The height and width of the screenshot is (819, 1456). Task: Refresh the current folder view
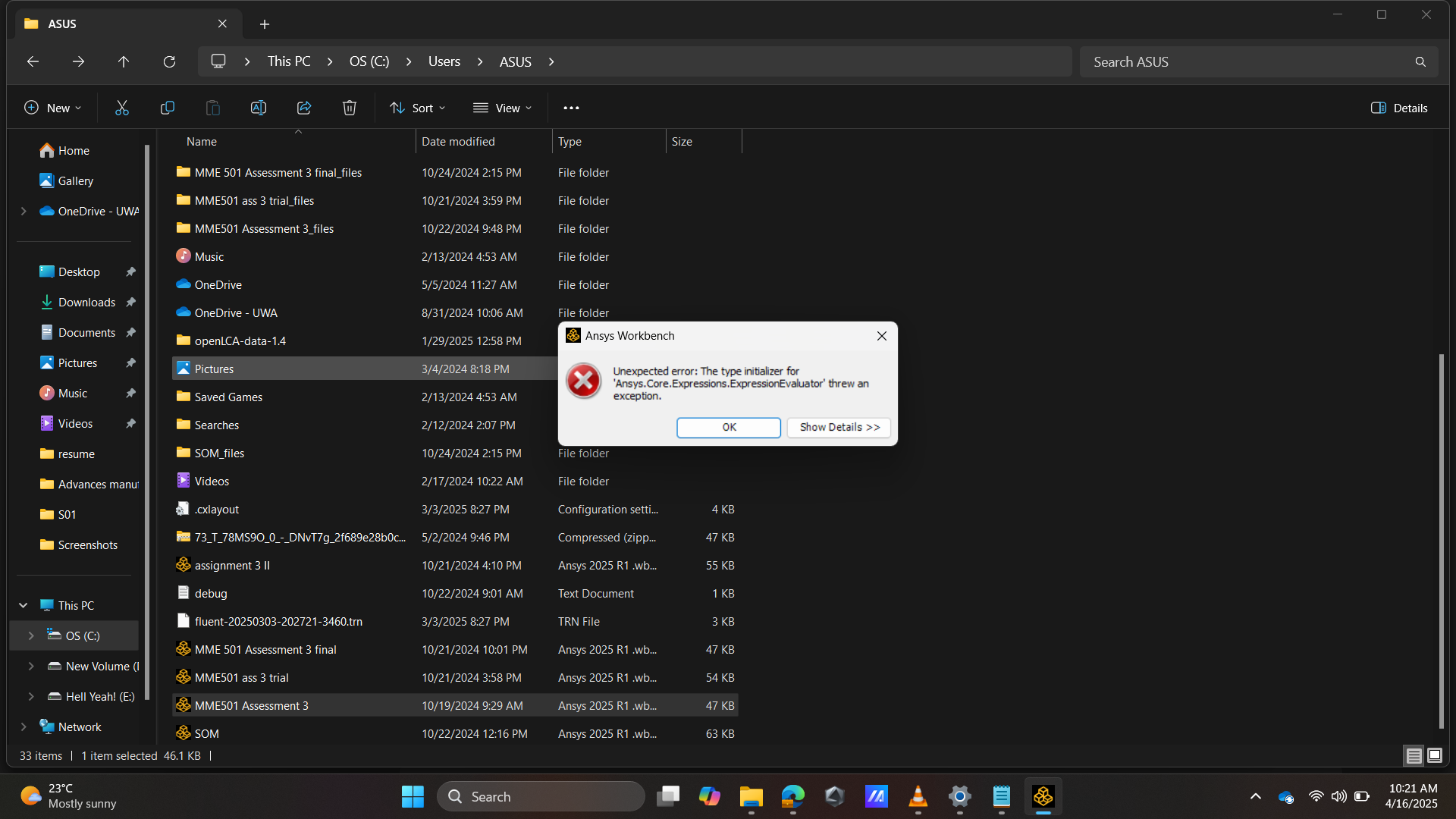[x=169, y=61]
